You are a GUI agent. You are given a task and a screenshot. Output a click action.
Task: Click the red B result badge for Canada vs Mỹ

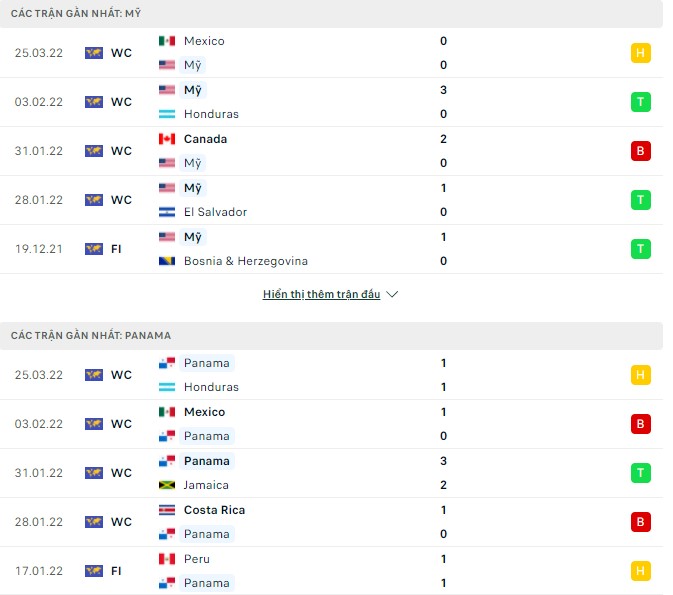click(640, 151)
